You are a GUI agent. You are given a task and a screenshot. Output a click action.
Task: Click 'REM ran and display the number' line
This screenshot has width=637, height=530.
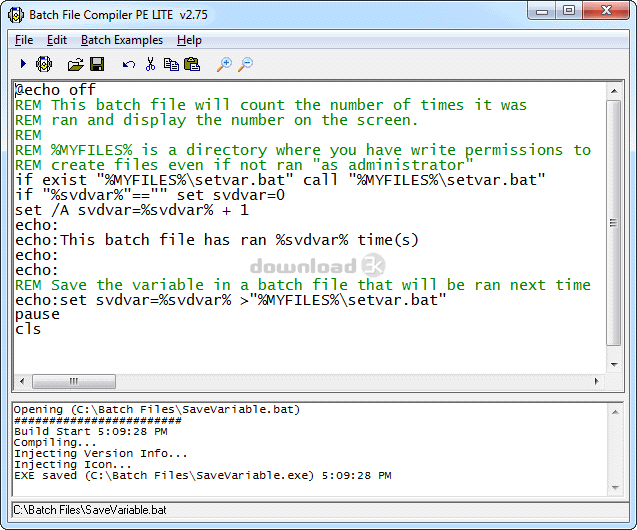click(x=217, y=120)
